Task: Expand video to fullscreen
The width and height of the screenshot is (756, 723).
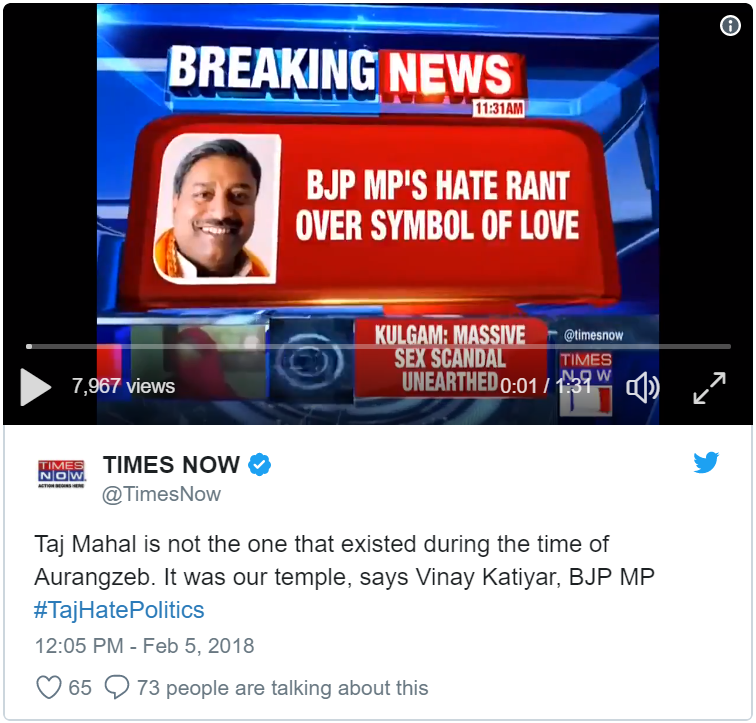Action: click(709, 388)
